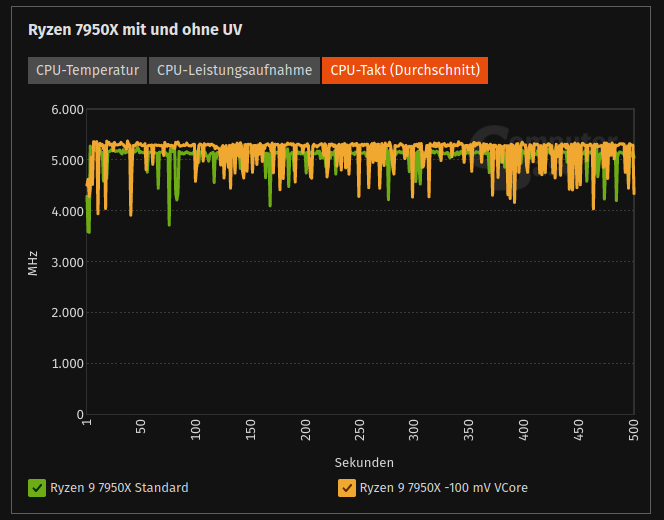Click the 300 x-axis tick label
Viewport: 664px width, 520px height.
(414, 430)
